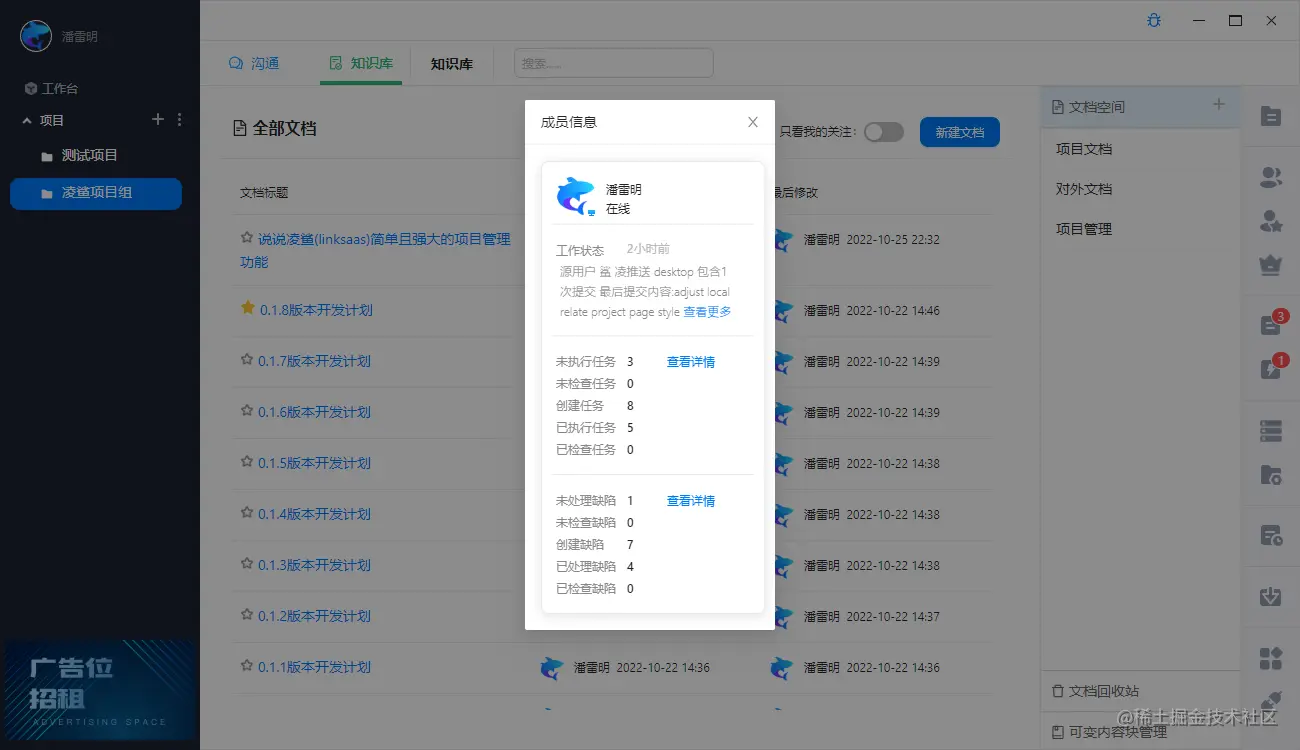The width and height of the screenshot is (1300, 750).
Task: Open the apps grid icon in the right sidebar
Action: 1271,658
